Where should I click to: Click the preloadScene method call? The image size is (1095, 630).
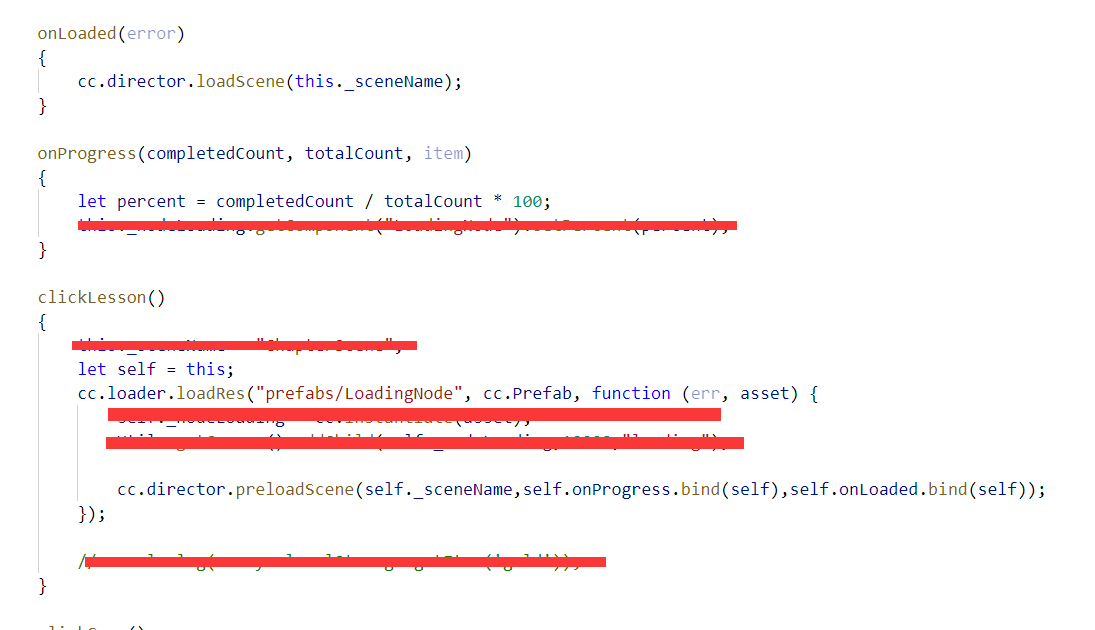point(295,490)
